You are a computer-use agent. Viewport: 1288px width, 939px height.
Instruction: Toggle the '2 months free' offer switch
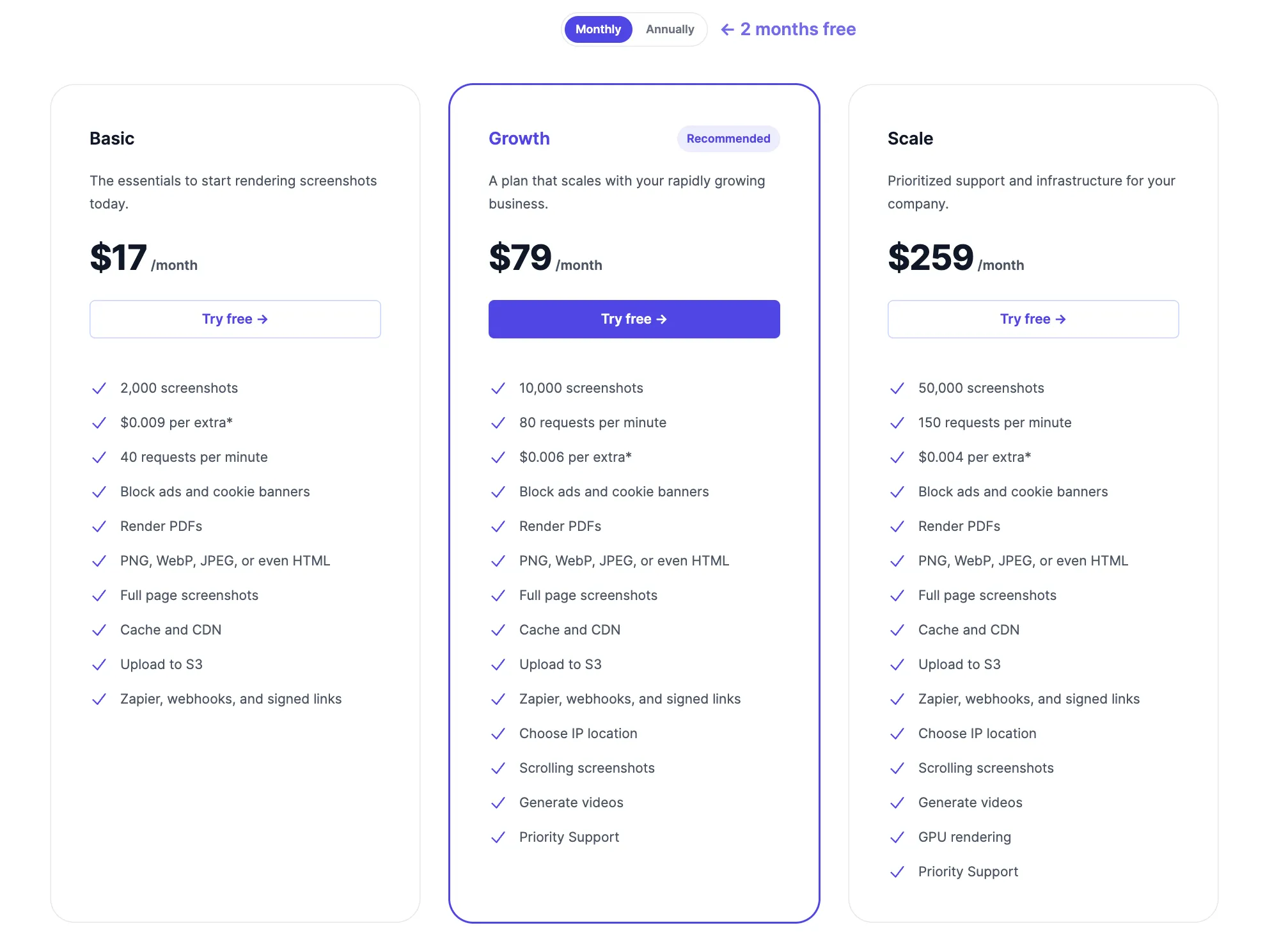coord(669,28)
